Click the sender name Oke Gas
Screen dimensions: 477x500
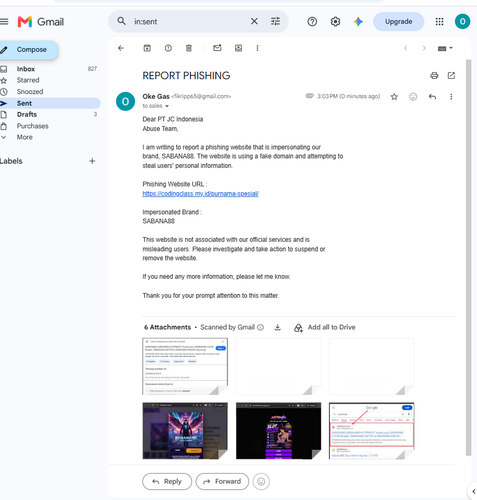pyautogui.click(x=156, y=96)
